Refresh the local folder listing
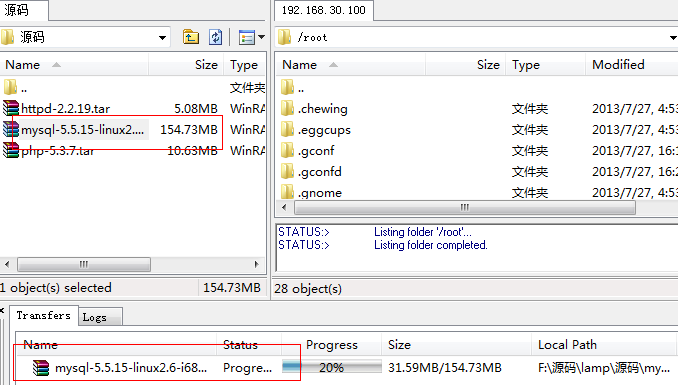The width and height of the screenshot is (678, 385). click(x=215, y=37)
